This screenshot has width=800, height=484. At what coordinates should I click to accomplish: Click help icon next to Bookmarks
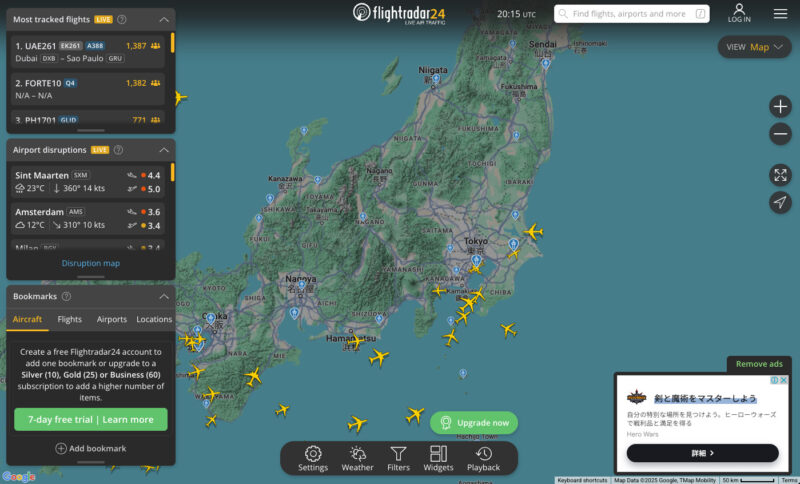point(66,296)
